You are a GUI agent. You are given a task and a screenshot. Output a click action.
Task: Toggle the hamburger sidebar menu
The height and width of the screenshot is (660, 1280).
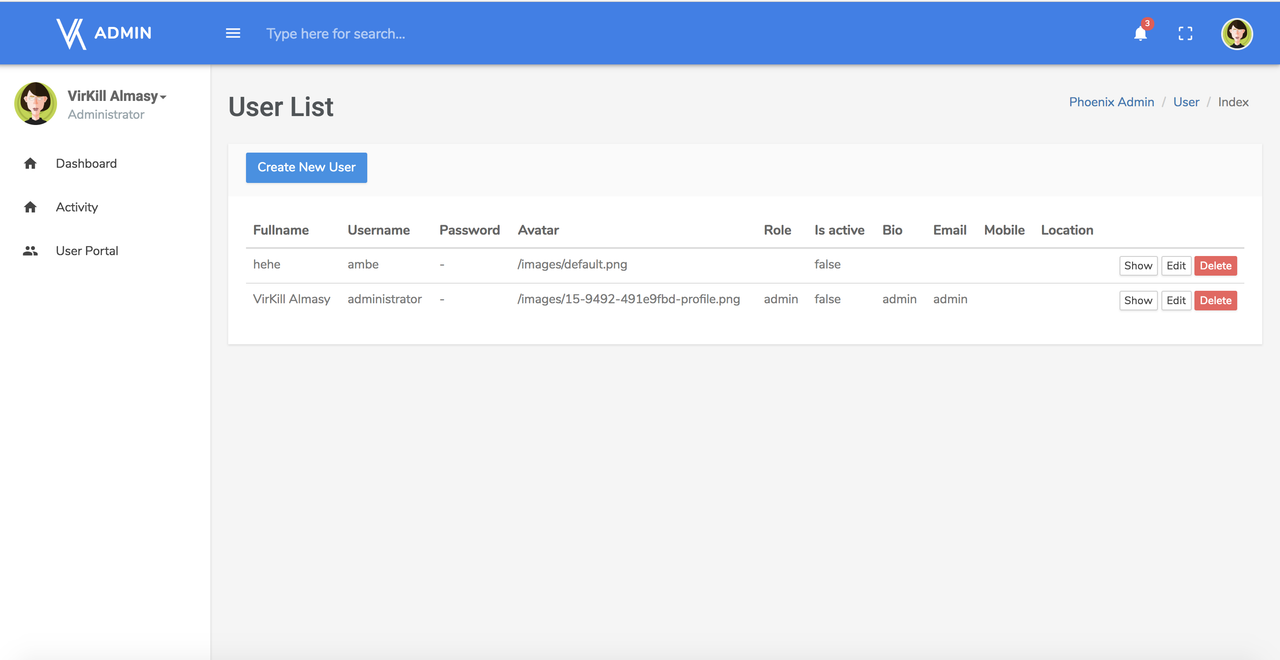coord(233,33)
